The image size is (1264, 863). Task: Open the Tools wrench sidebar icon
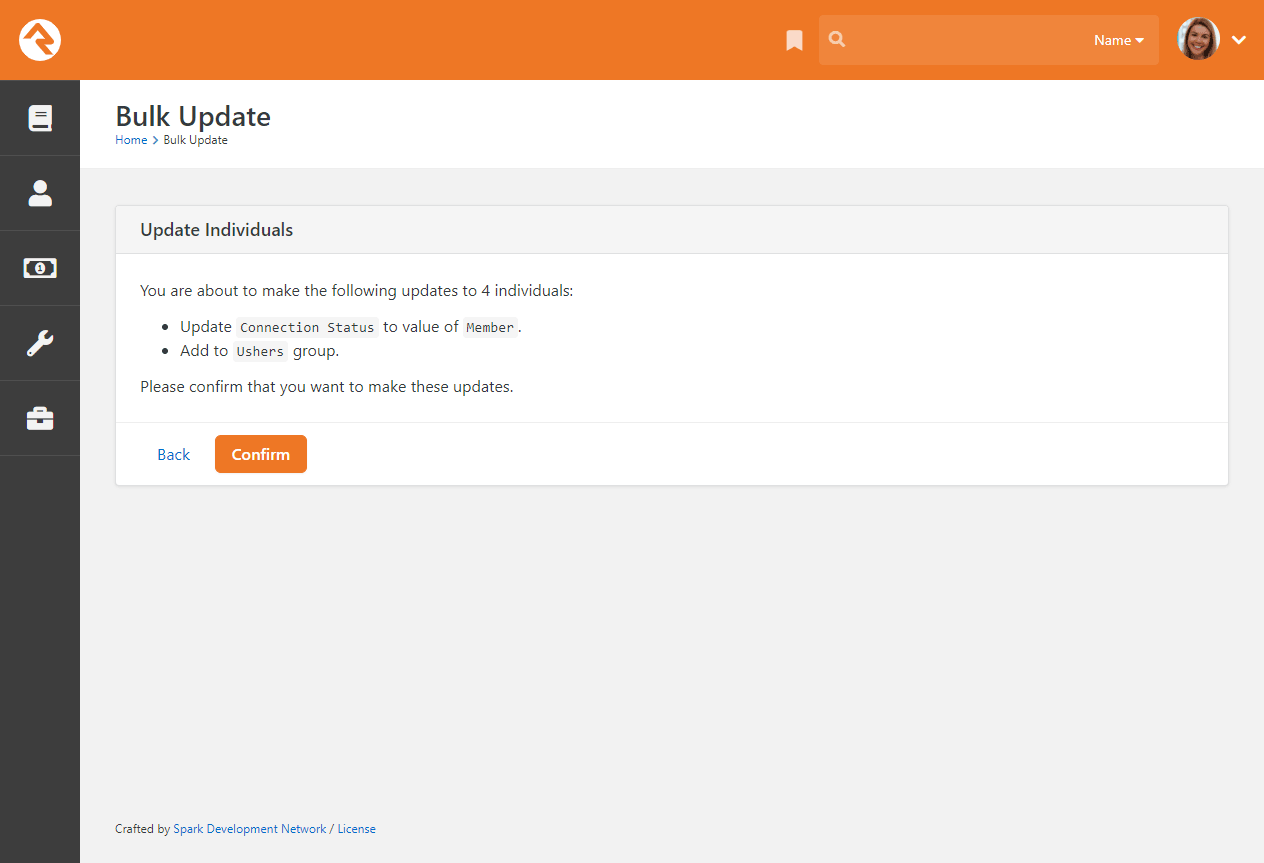[x=40, y=343]
